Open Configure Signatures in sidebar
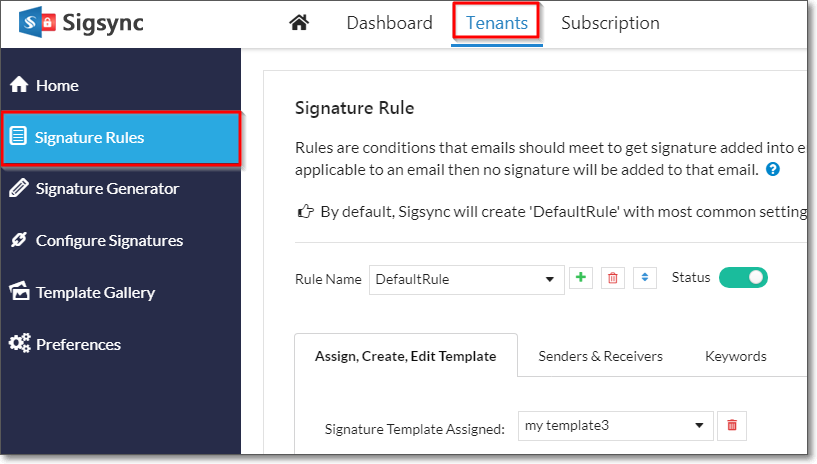The width and height of the screenshot is (817, 464). (96, 240)
